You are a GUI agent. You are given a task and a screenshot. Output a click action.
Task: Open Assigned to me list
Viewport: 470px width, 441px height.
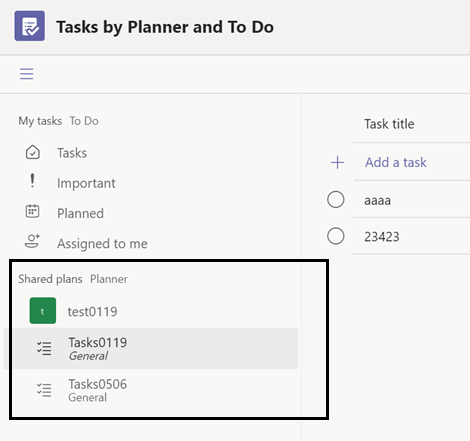[x=102, y=244]
